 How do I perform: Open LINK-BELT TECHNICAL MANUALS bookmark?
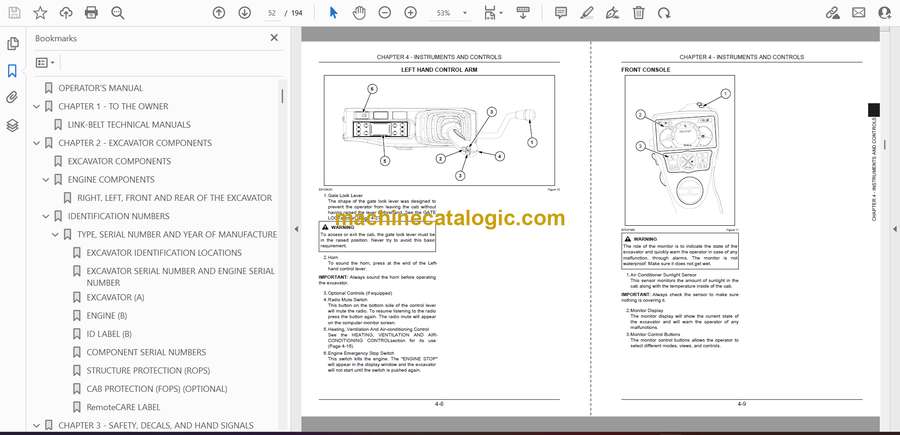pos(129,125)
